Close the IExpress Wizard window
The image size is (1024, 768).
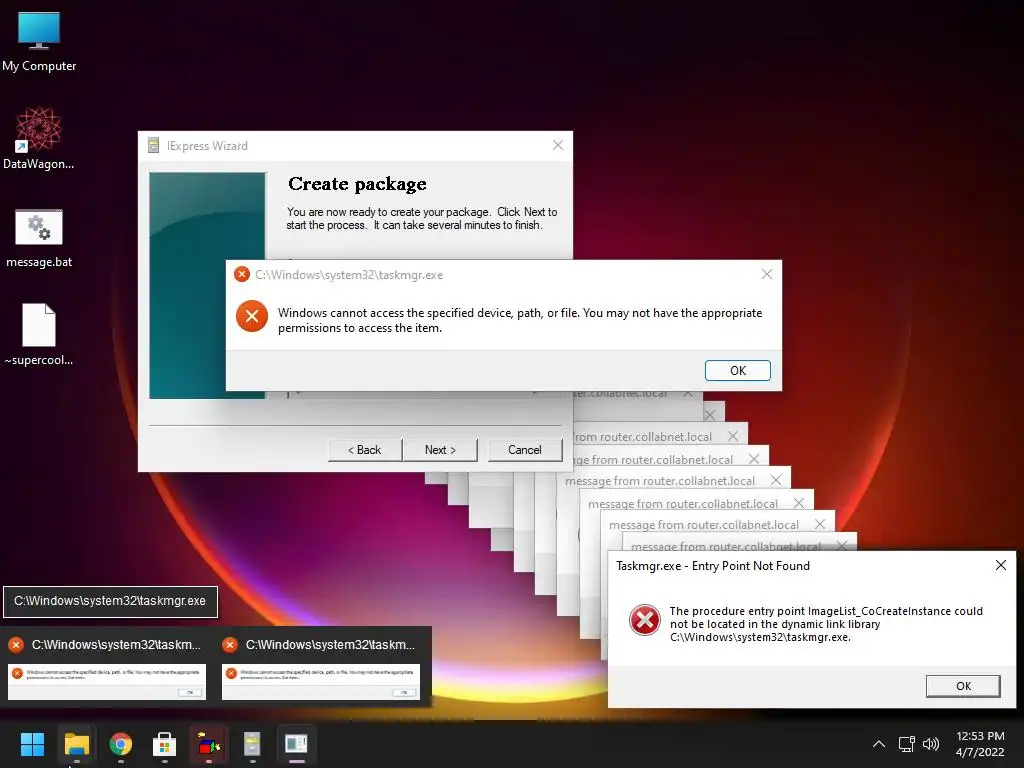558,145
